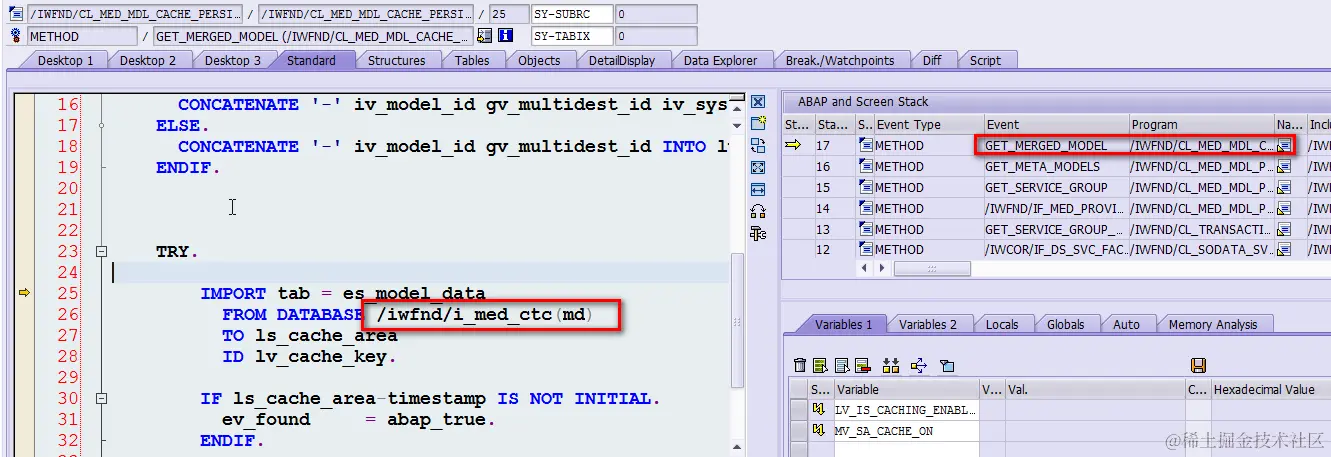Click the navigate icon for GET_META_MODELS row
Image resolution: width=1331 pixels, height=457 pixels.
(x=1284, y=167)
